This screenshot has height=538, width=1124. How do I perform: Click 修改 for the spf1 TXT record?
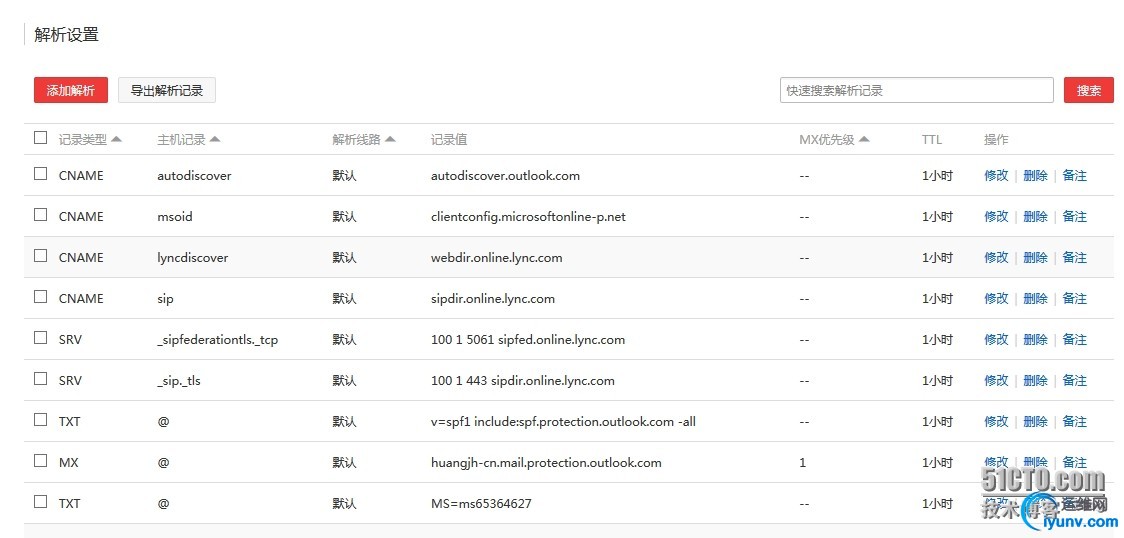(x=996, y=421)
